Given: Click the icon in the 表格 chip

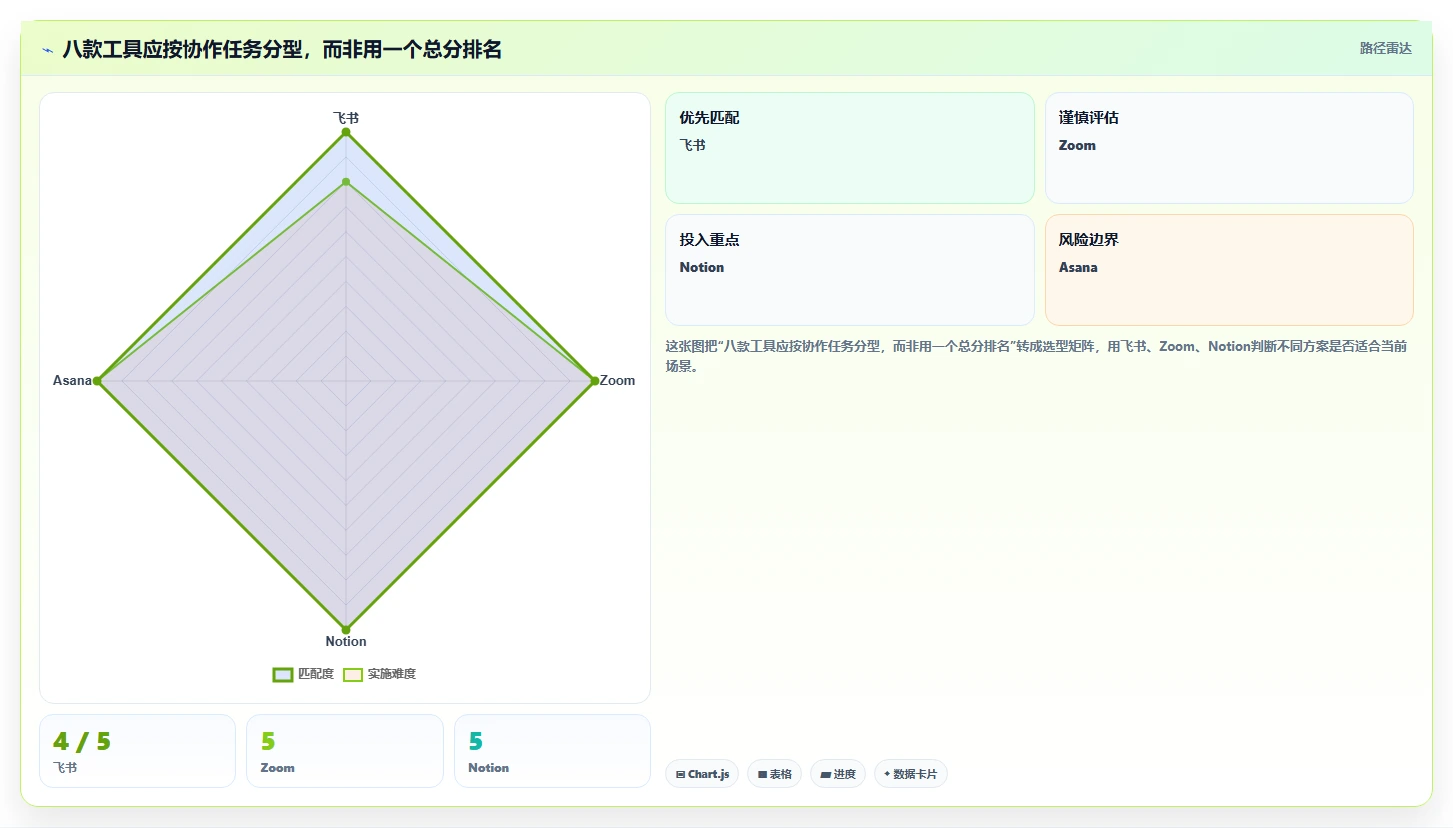Looking at the screenshot, I should point(762,774).
